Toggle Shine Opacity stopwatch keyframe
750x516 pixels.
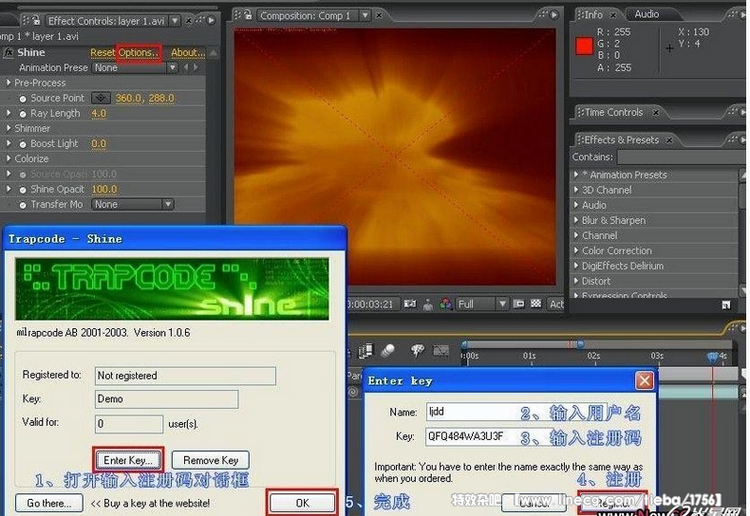[x=22, y=190]
